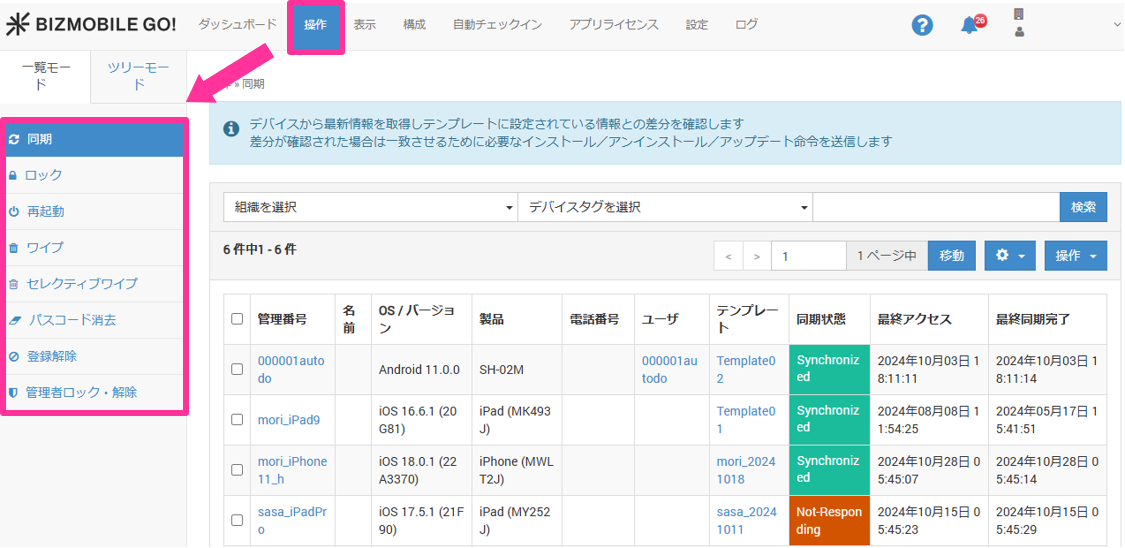1125x548 pixels.
Task: Check the box for device mori_iPad9
Action: 237,420
